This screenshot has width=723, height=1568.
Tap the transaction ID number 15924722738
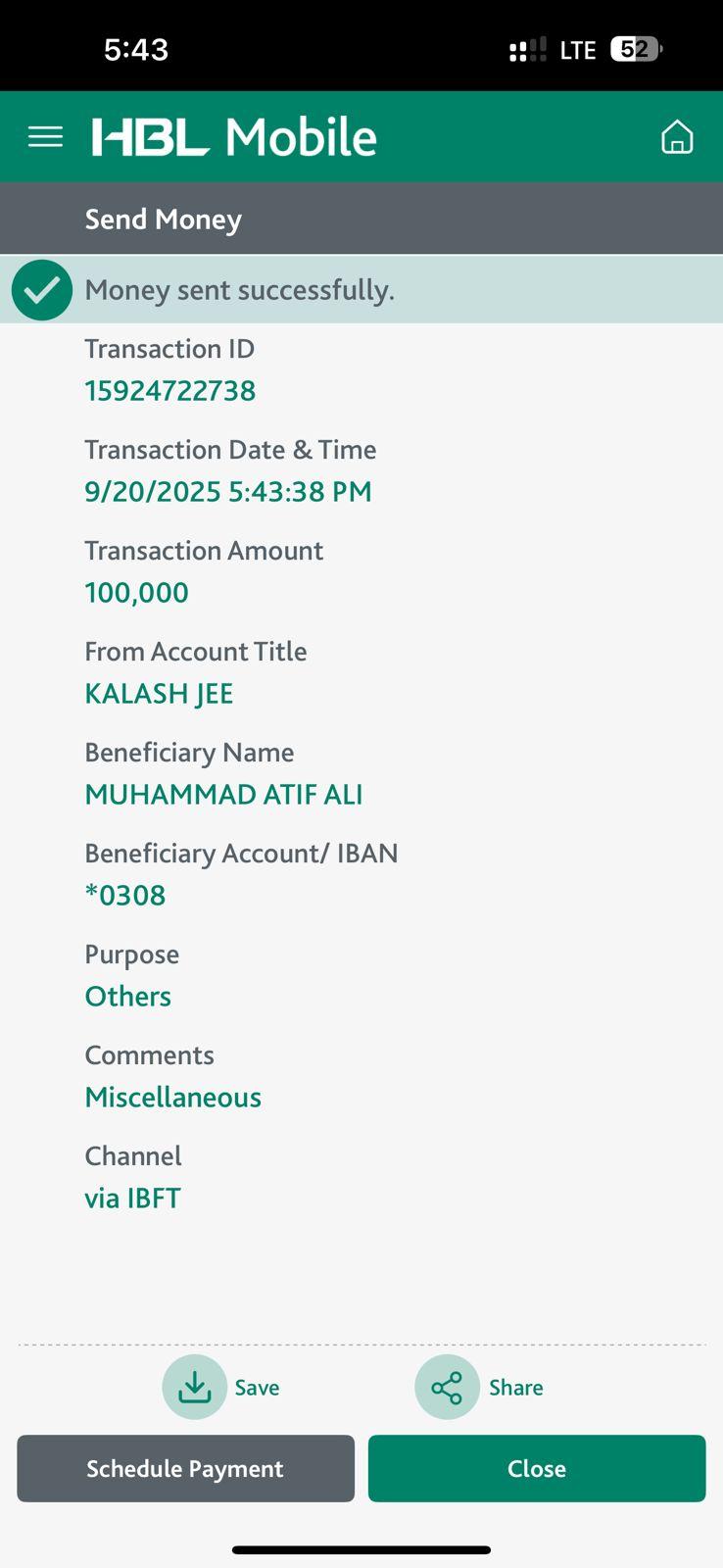coord(170,391)
